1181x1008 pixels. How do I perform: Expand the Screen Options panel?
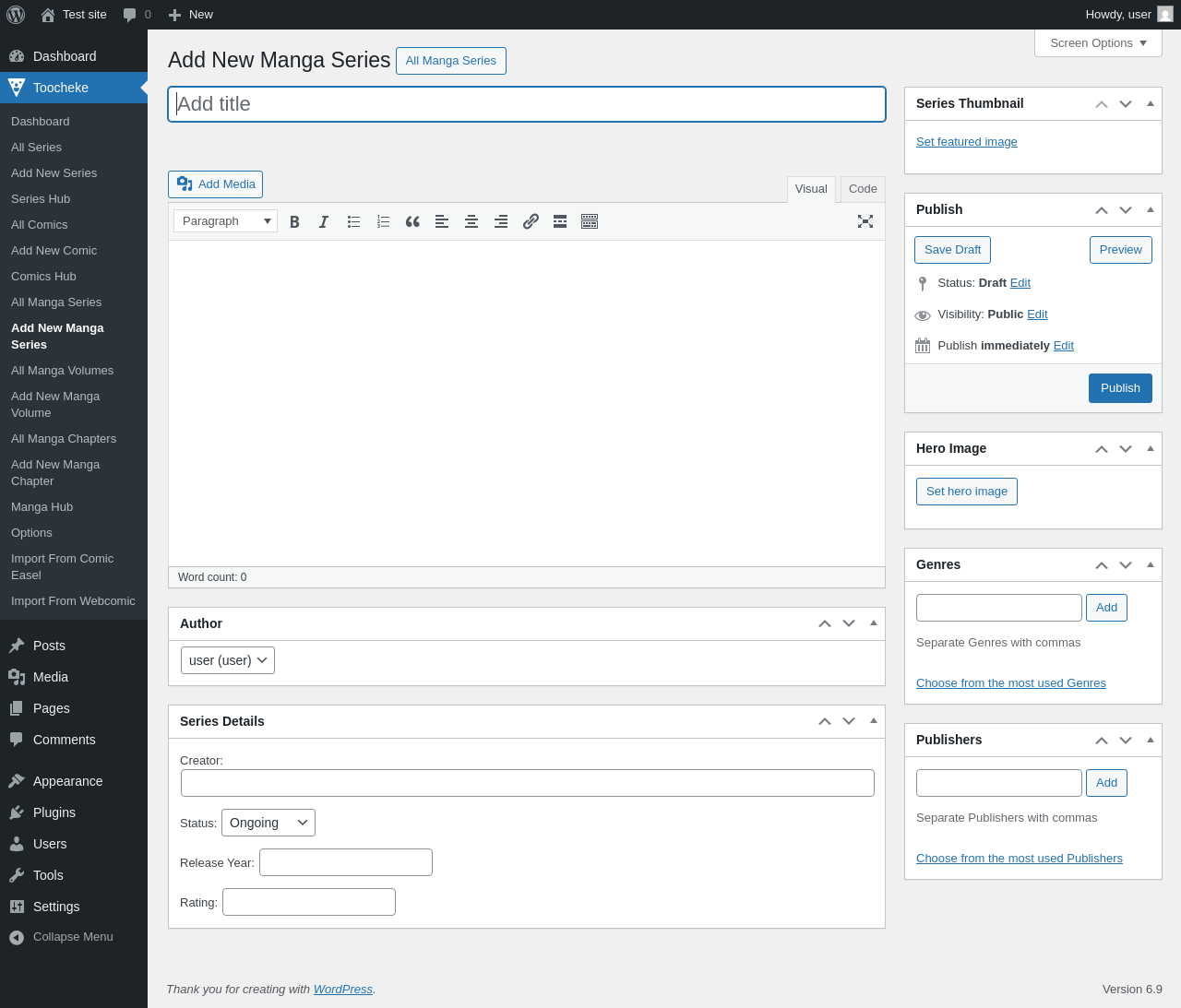[x=1098, y=43]
